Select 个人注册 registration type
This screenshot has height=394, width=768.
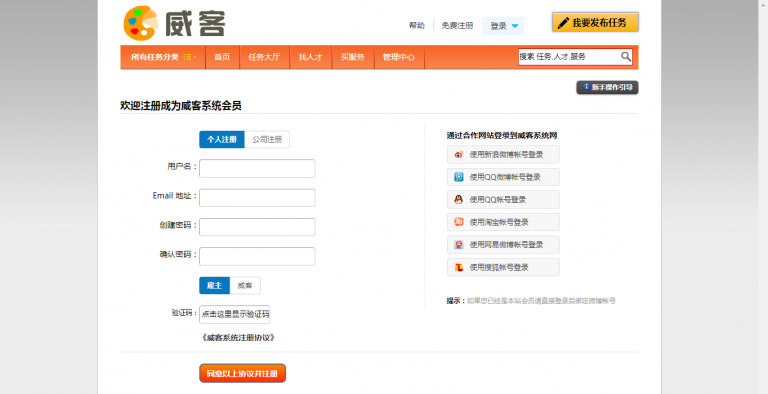[221, 140]
